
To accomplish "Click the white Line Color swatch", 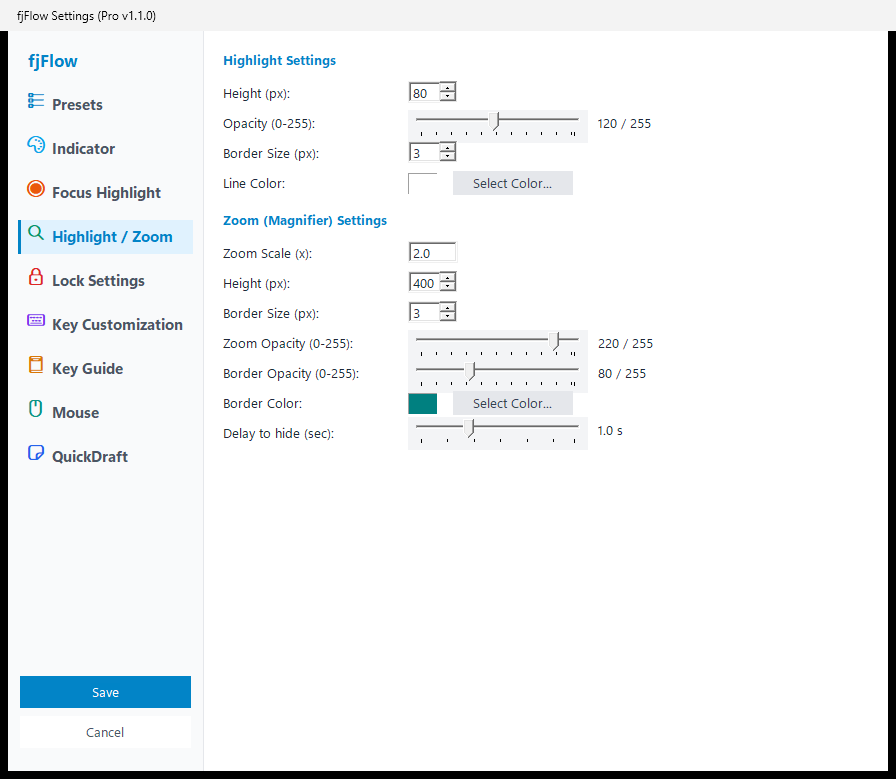I will click(x=422, y=183).
